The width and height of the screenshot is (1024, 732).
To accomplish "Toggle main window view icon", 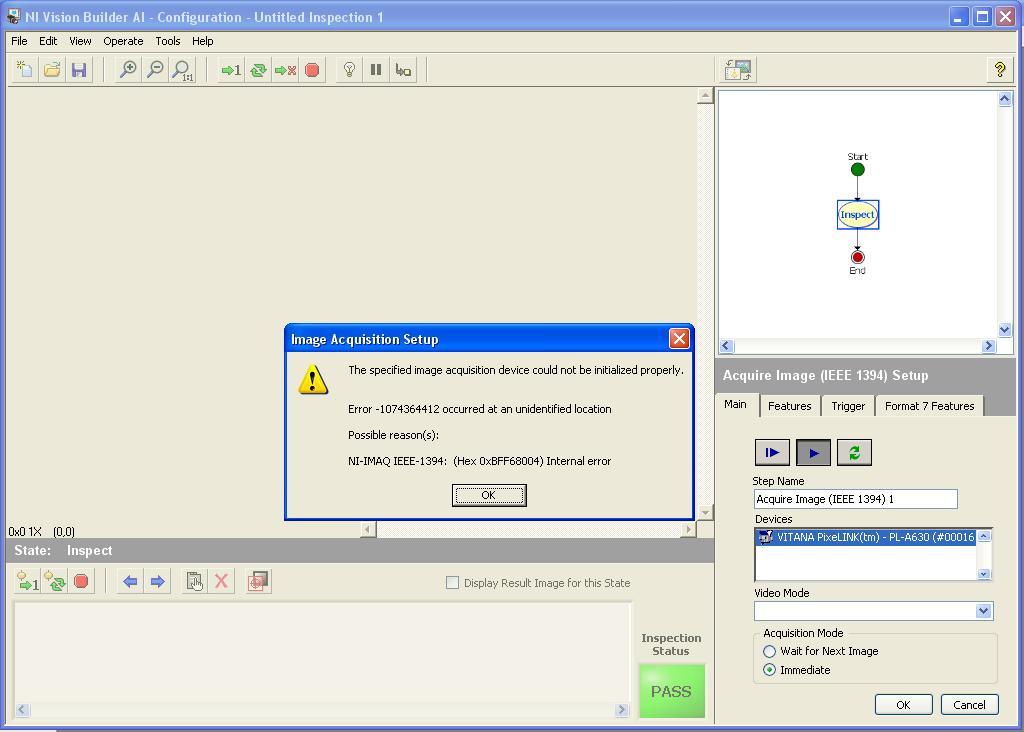I will [x=738, y=70].
